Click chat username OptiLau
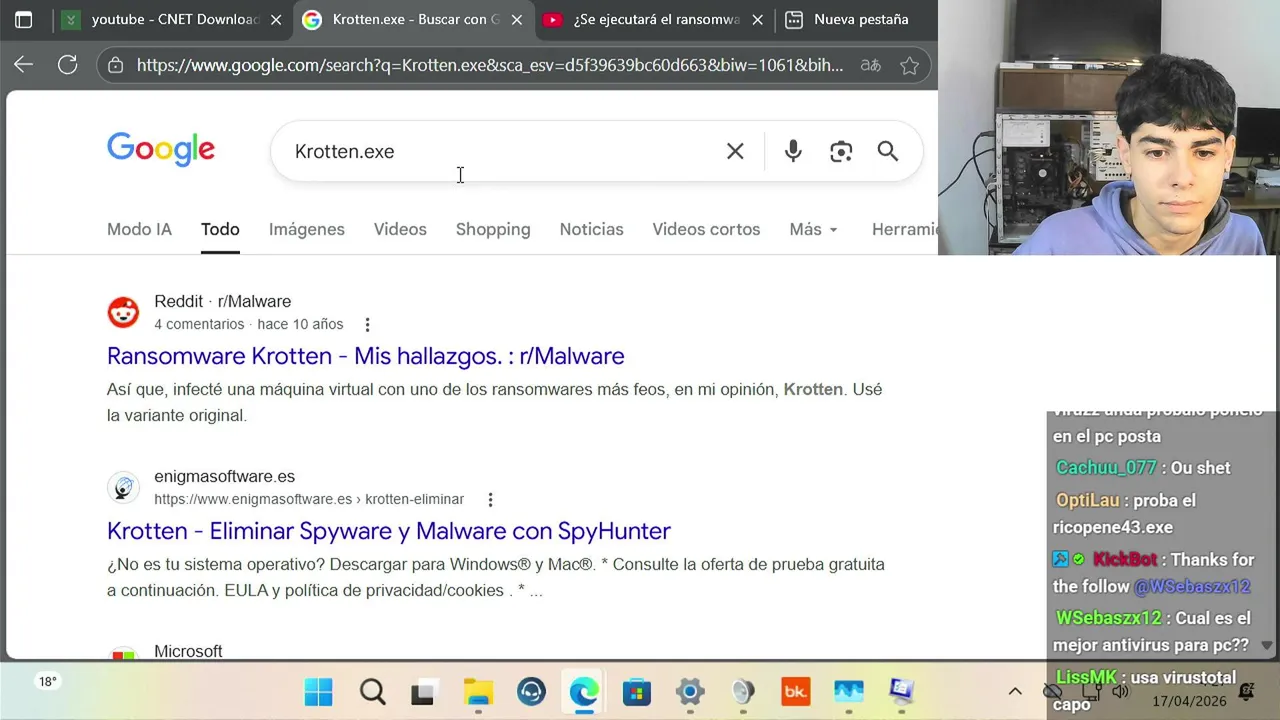1280x720 pixels. coord(1088,500)
